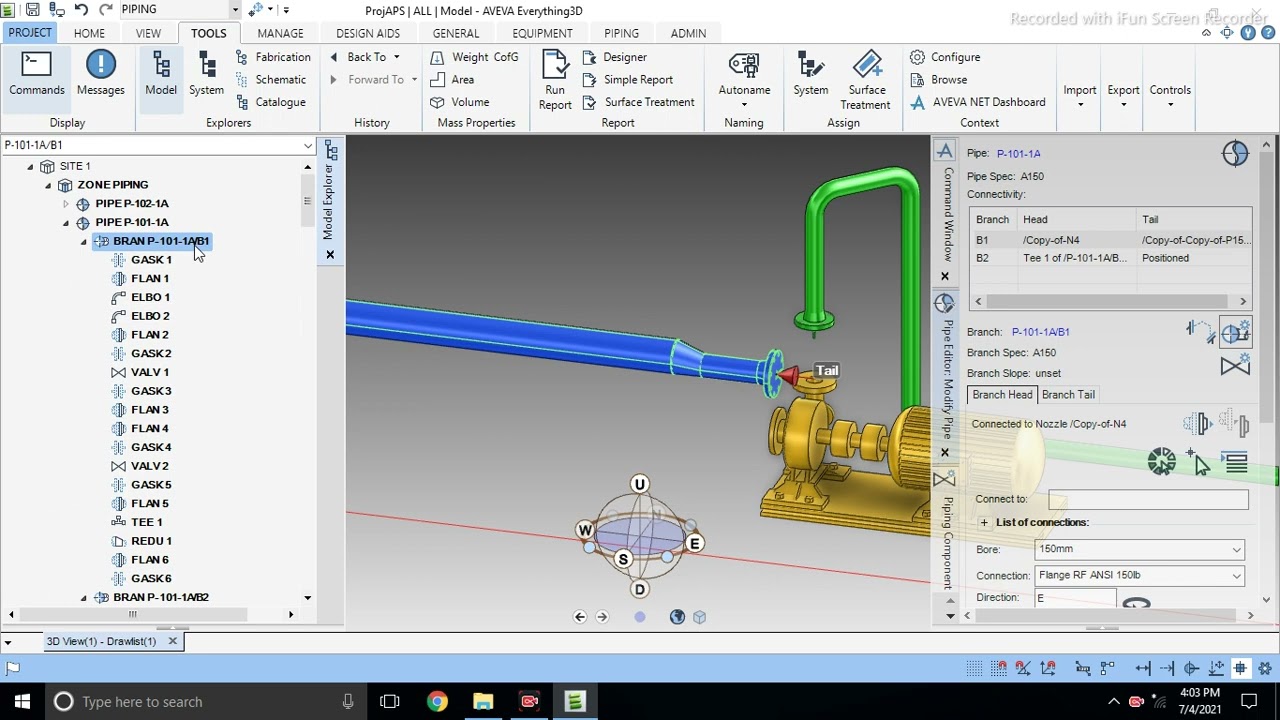The width and height of the screenshot is (1280, 720).
Task: Expand the PIPE P-102-1A node
Action: click(x=66, y=204)
